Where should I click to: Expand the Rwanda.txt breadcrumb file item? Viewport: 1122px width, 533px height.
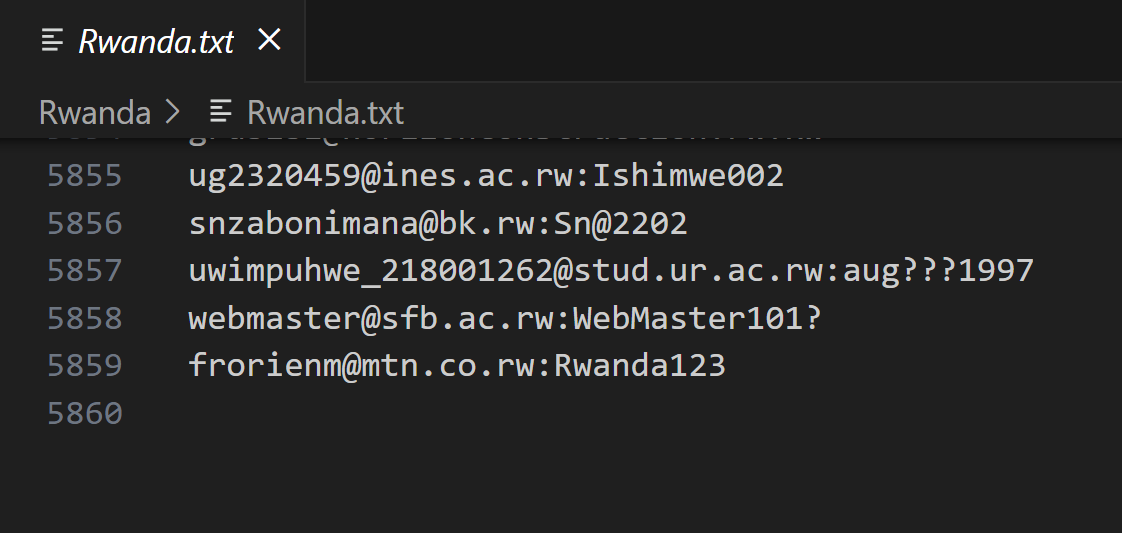click(x=325, y=112)
